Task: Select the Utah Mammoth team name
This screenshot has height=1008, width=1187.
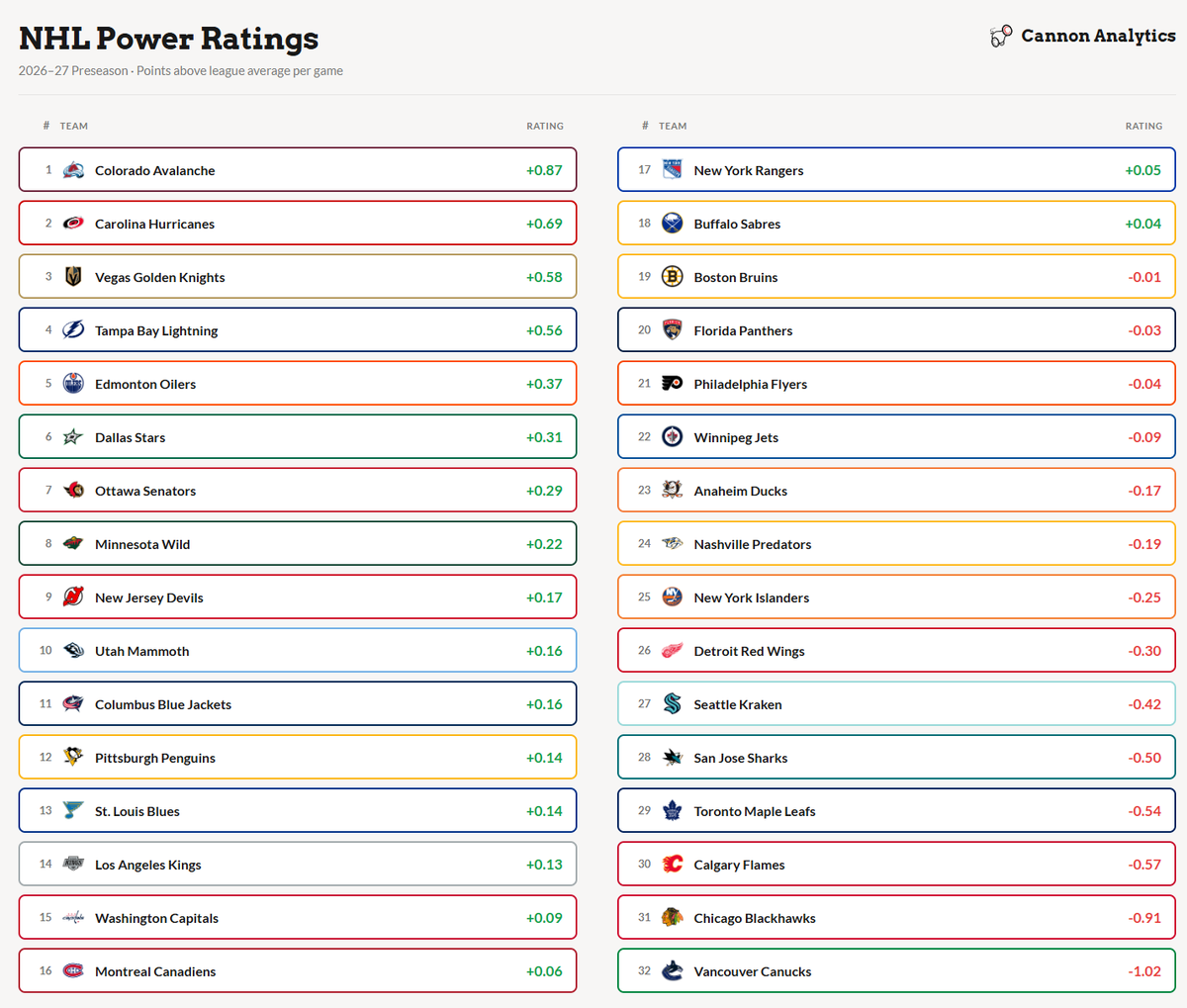Action: pyautogui.click(x=142, y=651)
